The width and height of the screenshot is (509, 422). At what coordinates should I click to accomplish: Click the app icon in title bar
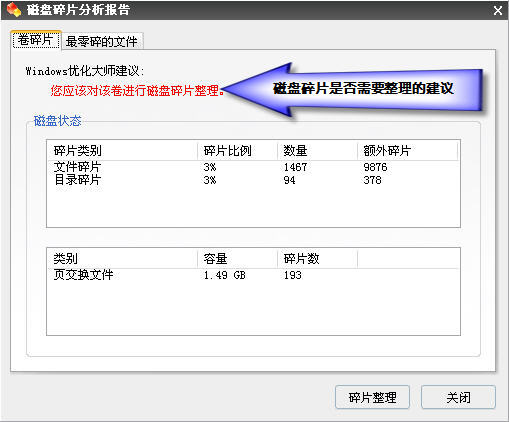click(x=13, y=10)
